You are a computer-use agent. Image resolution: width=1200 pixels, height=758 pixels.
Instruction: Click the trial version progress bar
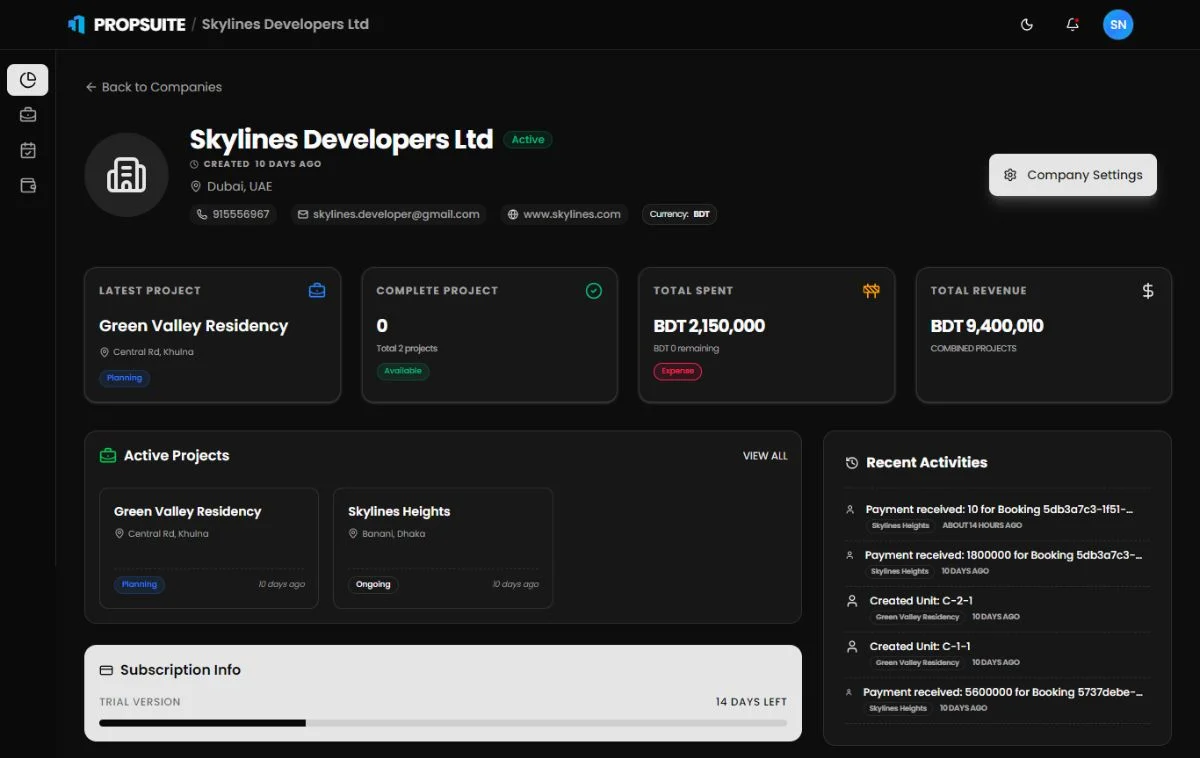click(x=443, y=722)
